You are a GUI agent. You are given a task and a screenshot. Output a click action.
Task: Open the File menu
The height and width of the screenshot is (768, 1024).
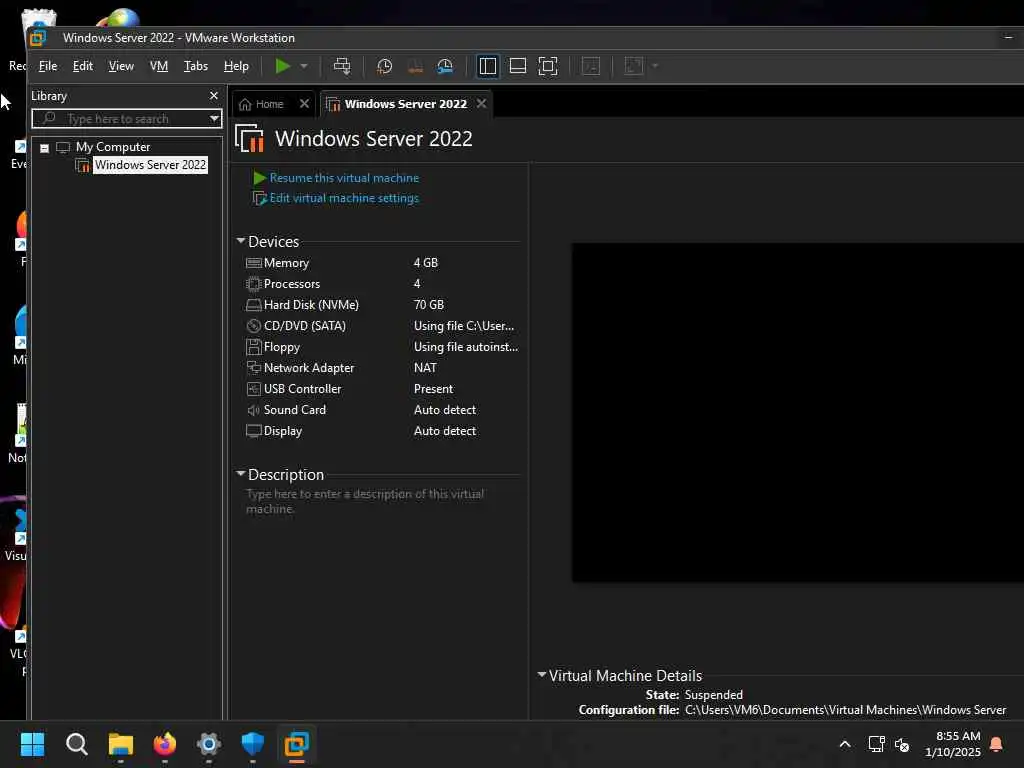point(48,66)
